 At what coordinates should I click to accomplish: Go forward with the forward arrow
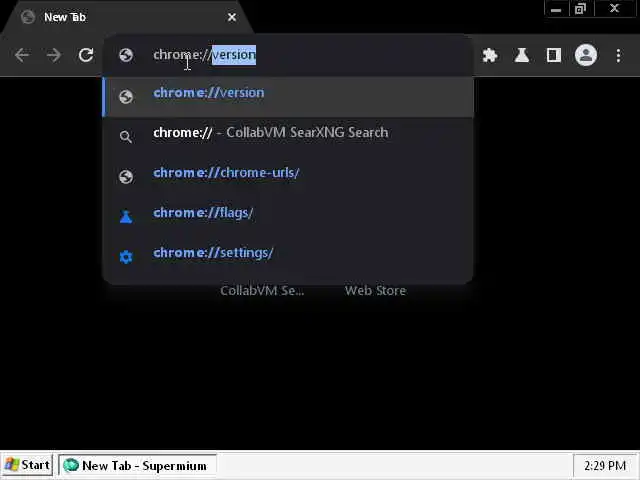[54, 55]
